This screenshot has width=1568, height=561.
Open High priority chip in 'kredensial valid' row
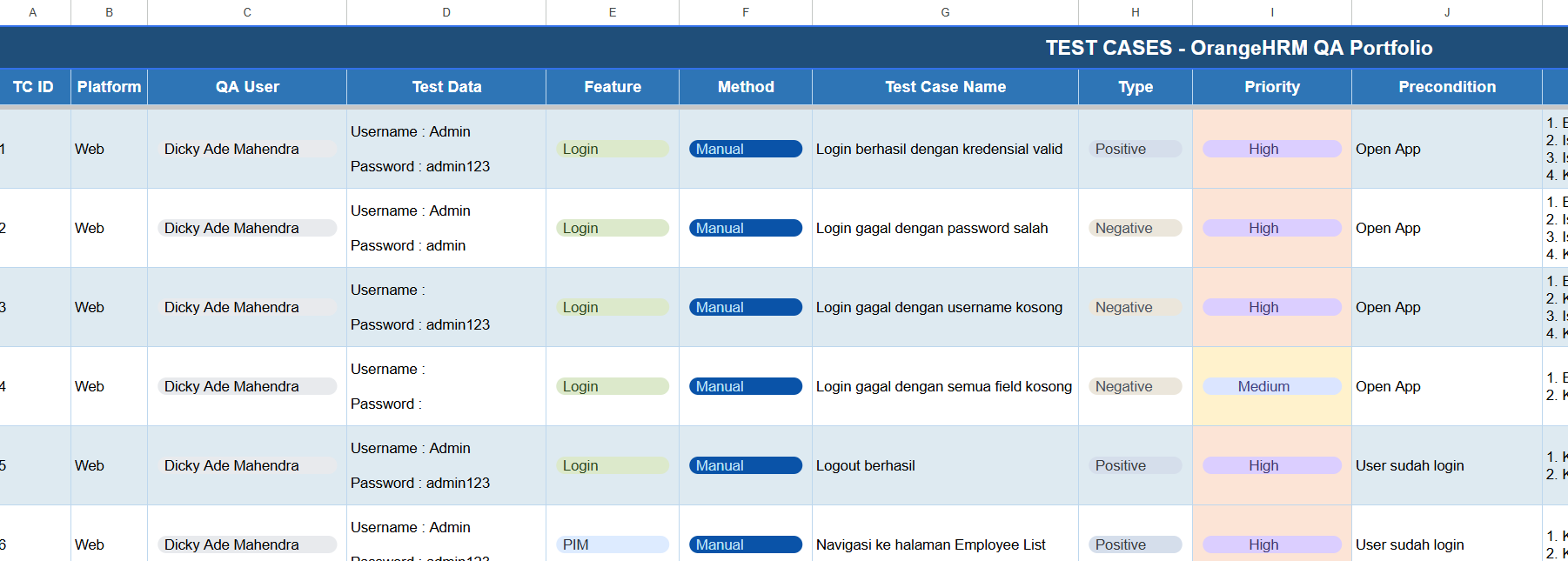pyautogui.click(x=1272, y=149)
